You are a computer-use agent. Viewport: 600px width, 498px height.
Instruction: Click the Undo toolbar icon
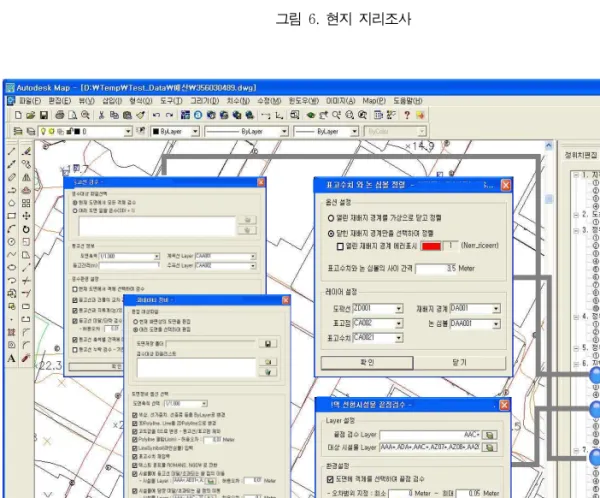pos(156,115)
